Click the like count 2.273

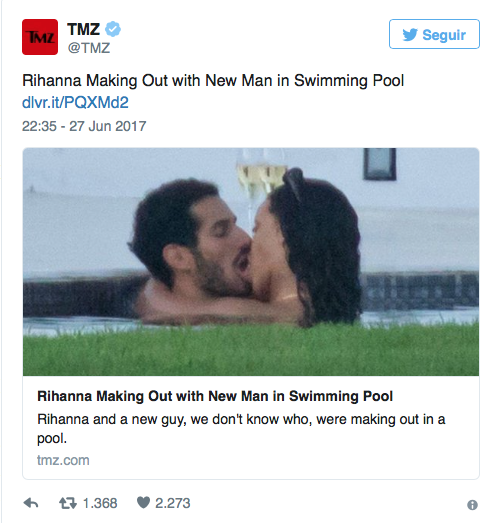173,503
